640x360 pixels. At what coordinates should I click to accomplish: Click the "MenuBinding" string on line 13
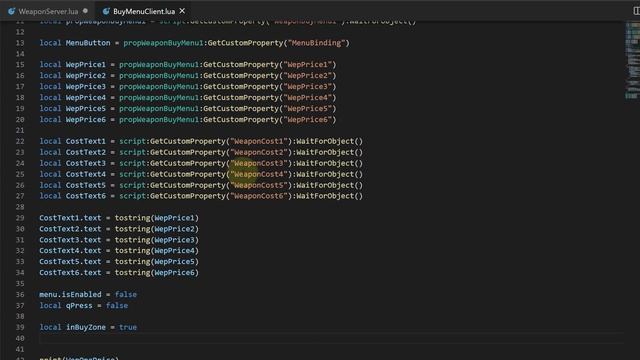(x=317, y=43)
